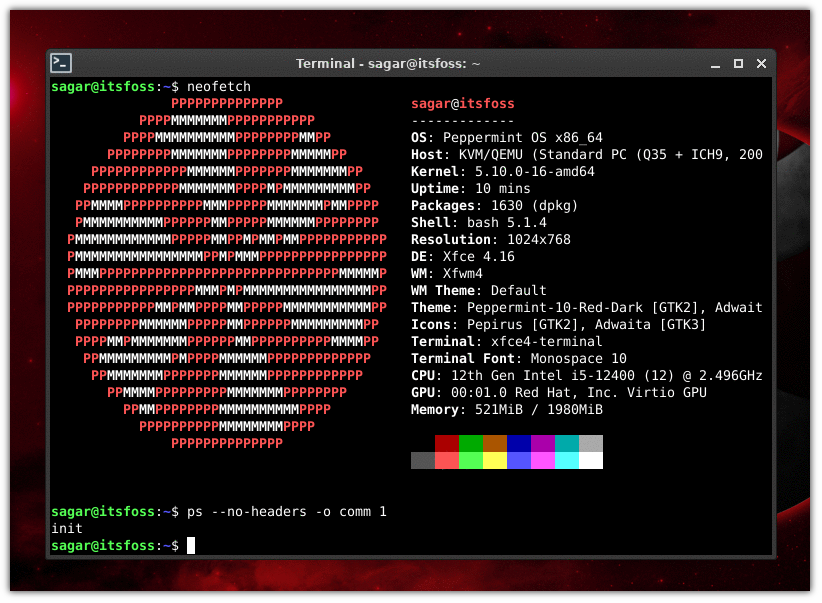Click the 'init' output text
822x603 pixels.
pyautogui.click(x=66, y=528)
